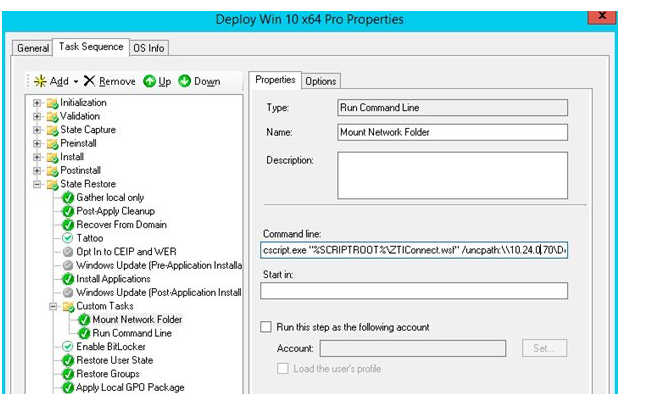Screen dimensions: 671x406
Task: Click green check icon beside Restore Groups
Action: coord(68,374)
